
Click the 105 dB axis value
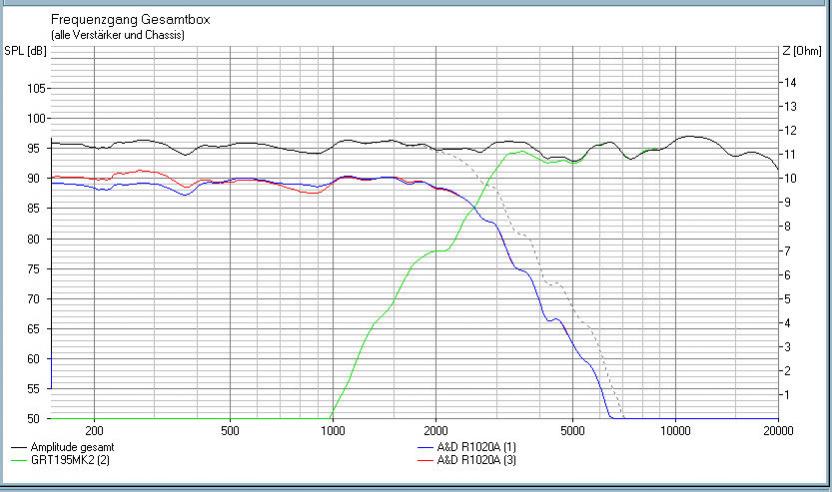point(37,89)
